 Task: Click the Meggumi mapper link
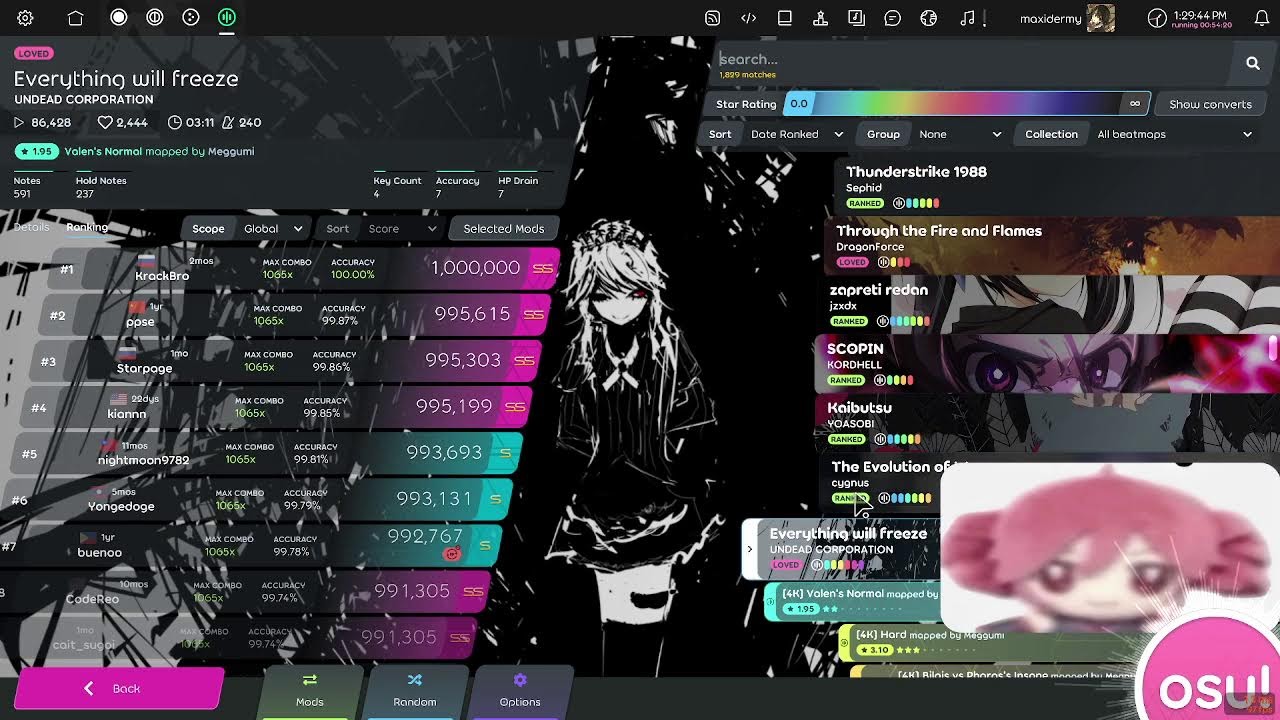(x=231, y=151)
